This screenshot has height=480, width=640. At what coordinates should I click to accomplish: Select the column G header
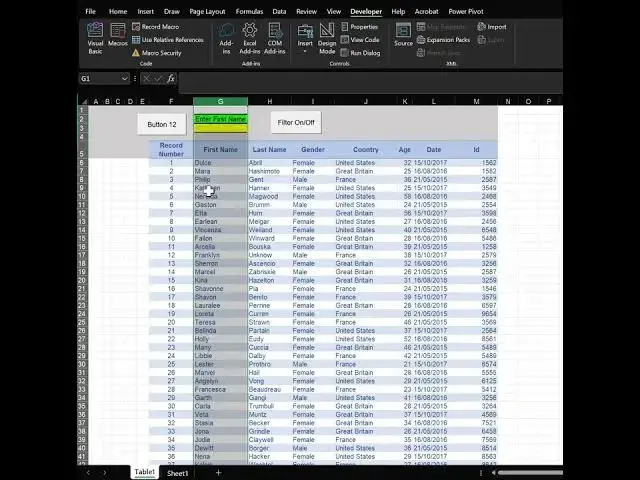pyautogui.click(x=220, y=101)
